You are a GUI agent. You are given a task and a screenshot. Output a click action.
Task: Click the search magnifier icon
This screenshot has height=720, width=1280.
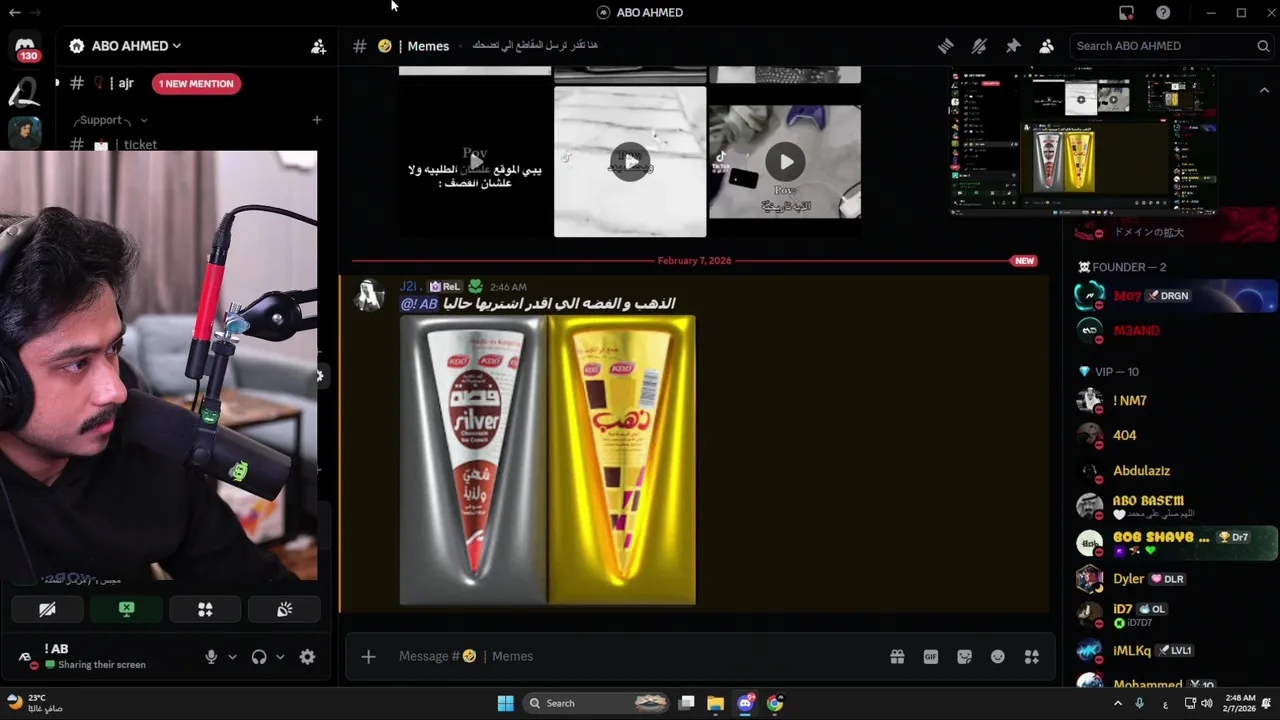coord(1263,46)
